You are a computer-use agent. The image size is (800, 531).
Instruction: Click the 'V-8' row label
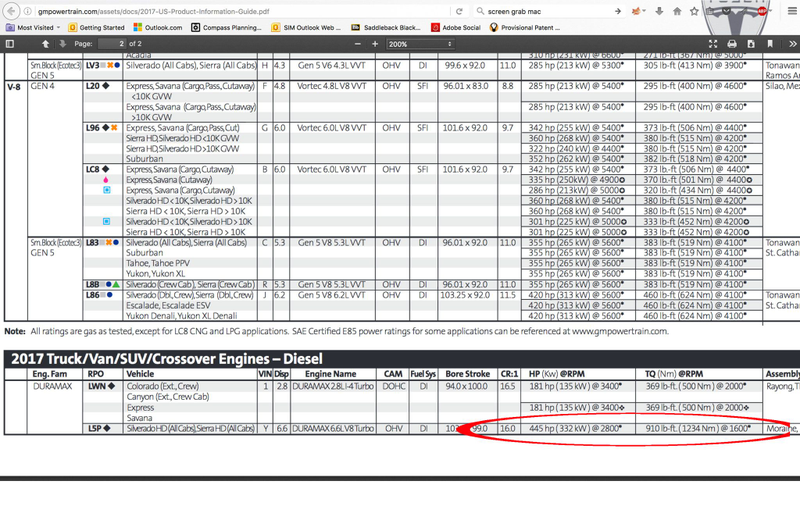14,87
